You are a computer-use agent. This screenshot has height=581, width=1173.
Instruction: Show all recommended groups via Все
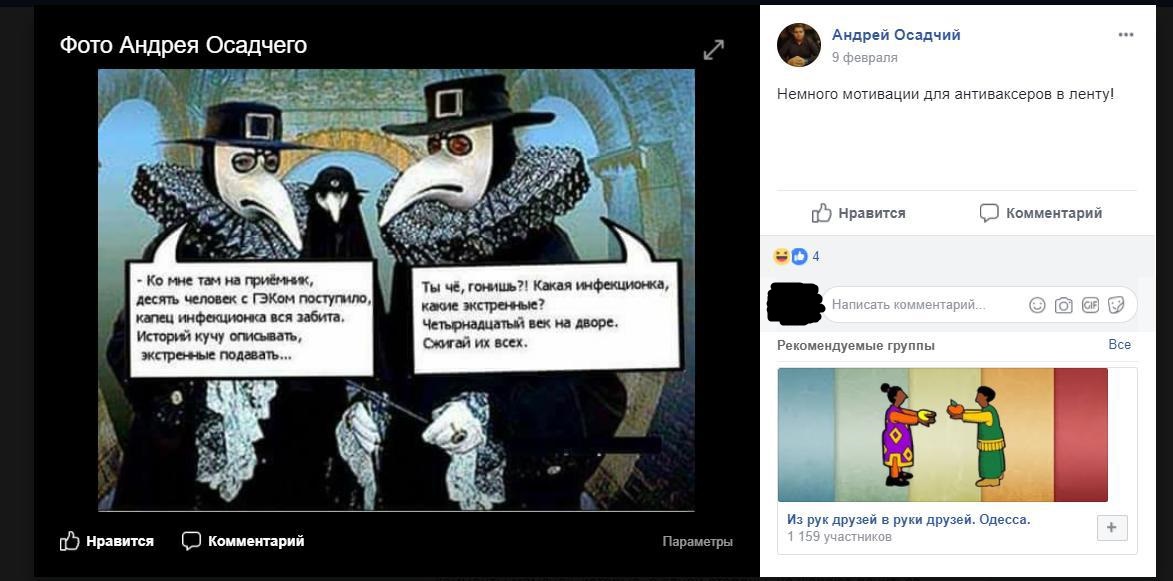(1119, 345)
